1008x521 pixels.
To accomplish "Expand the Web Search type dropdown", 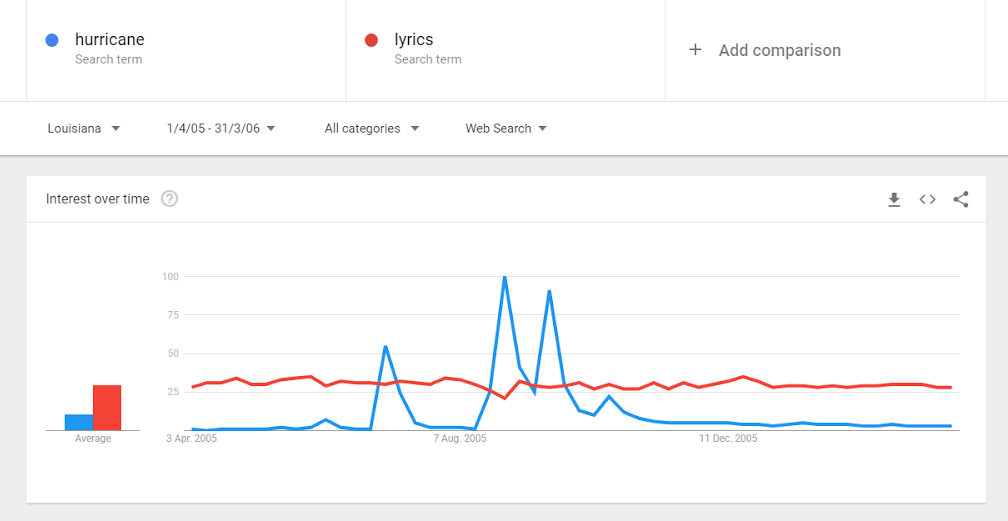I will [x=506, y=129].
